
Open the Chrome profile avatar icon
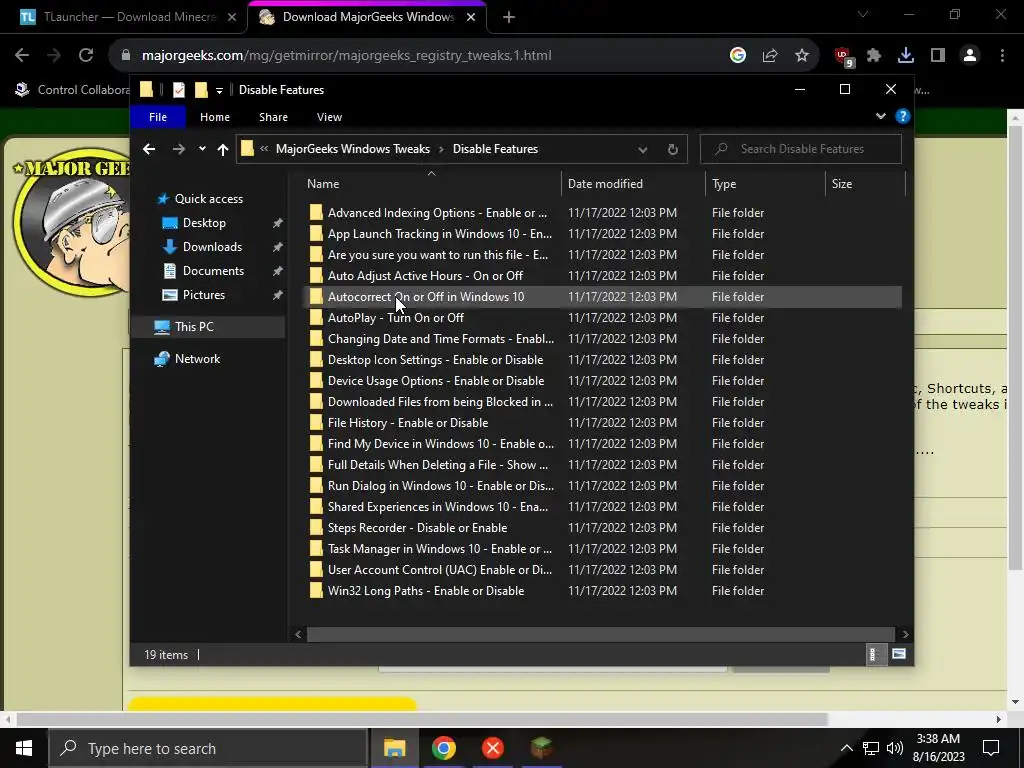pyautogui.click(x=970, y=56)
